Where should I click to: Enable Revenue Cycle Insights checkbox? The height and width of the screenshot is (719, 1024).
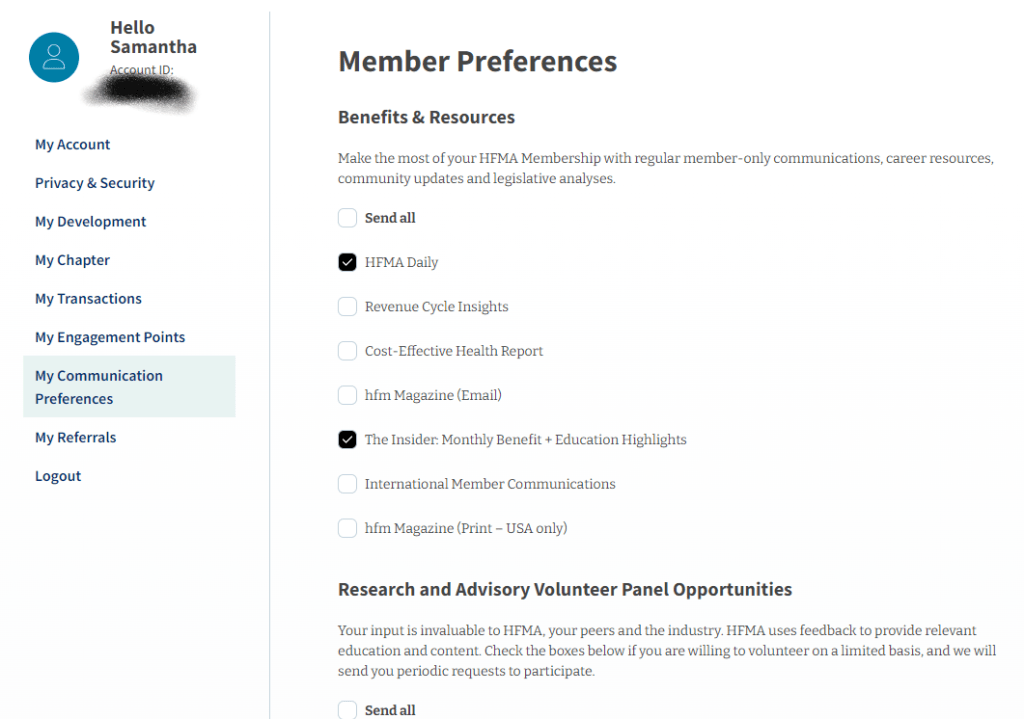[x=347, y=307]
